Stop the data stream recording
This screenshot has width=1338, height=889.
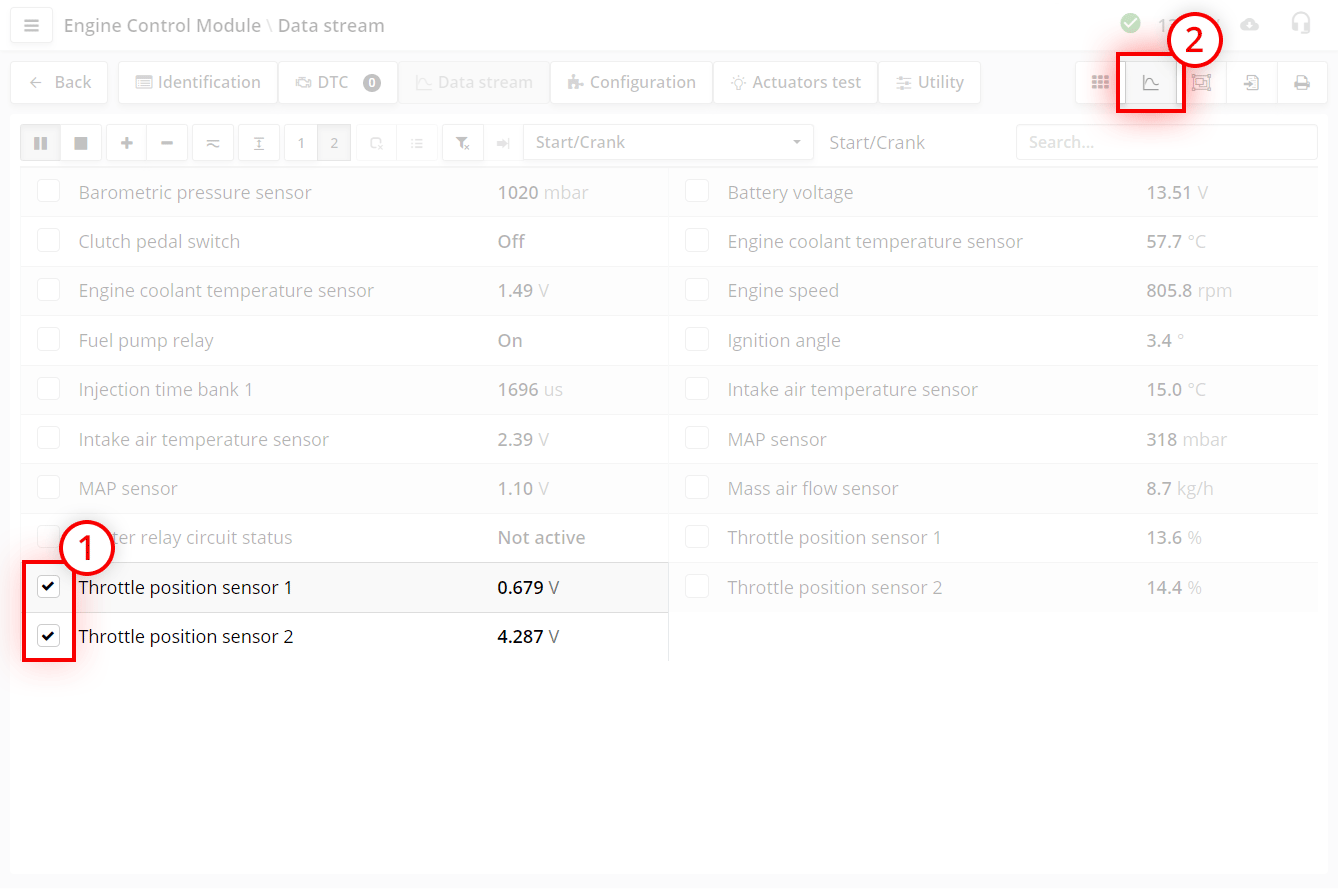coord(81,142)
